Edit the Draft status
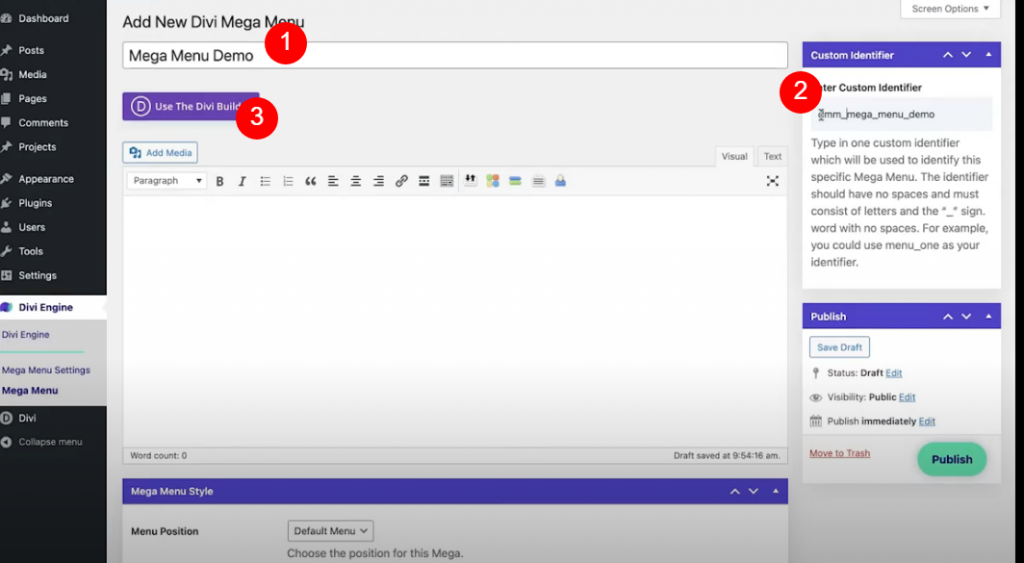1024x563 pixels. point(893,373)
